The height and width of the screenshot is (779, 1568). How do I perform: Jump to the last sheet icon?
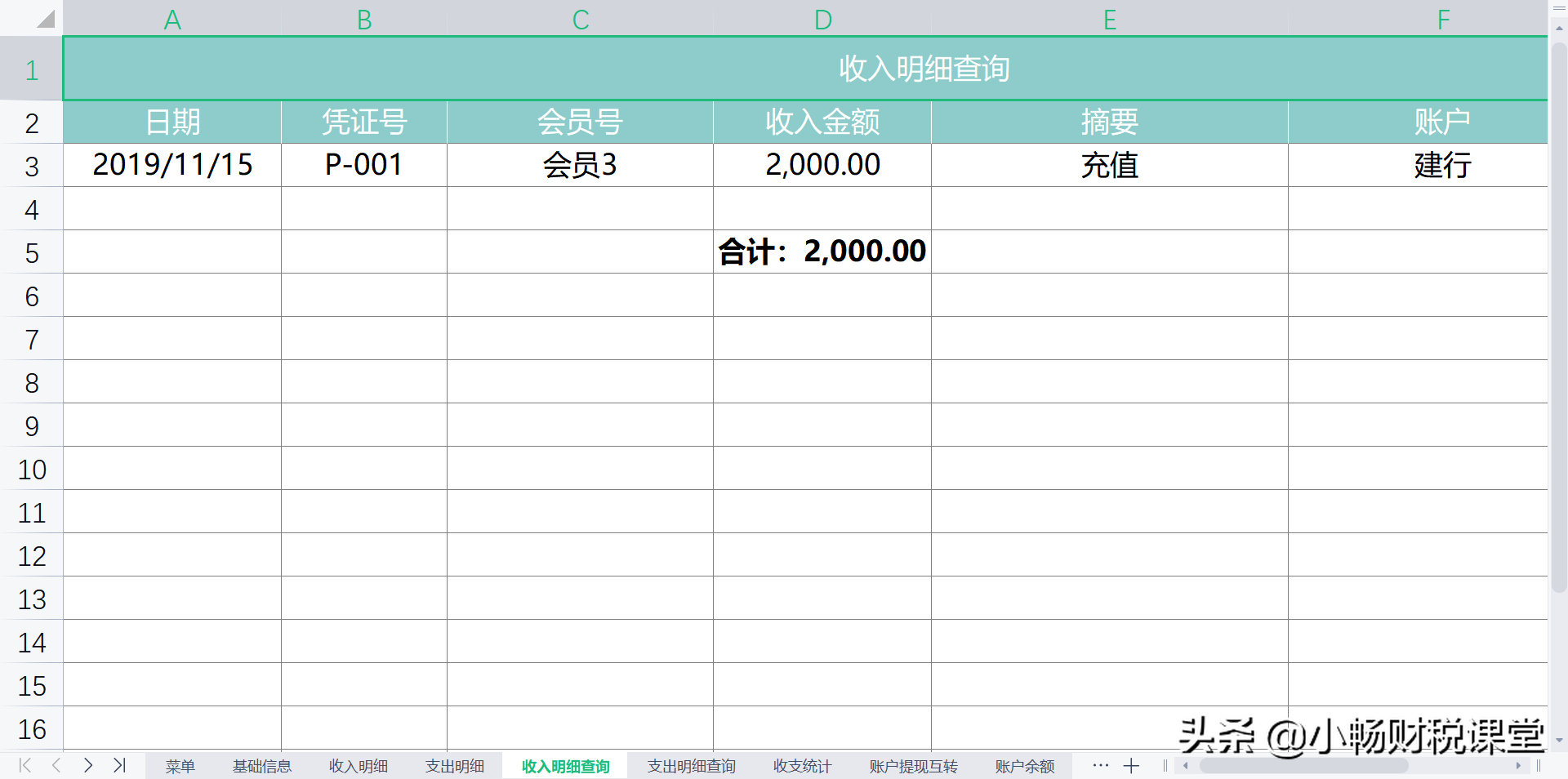pyautogui.click(x=120, y=766)
